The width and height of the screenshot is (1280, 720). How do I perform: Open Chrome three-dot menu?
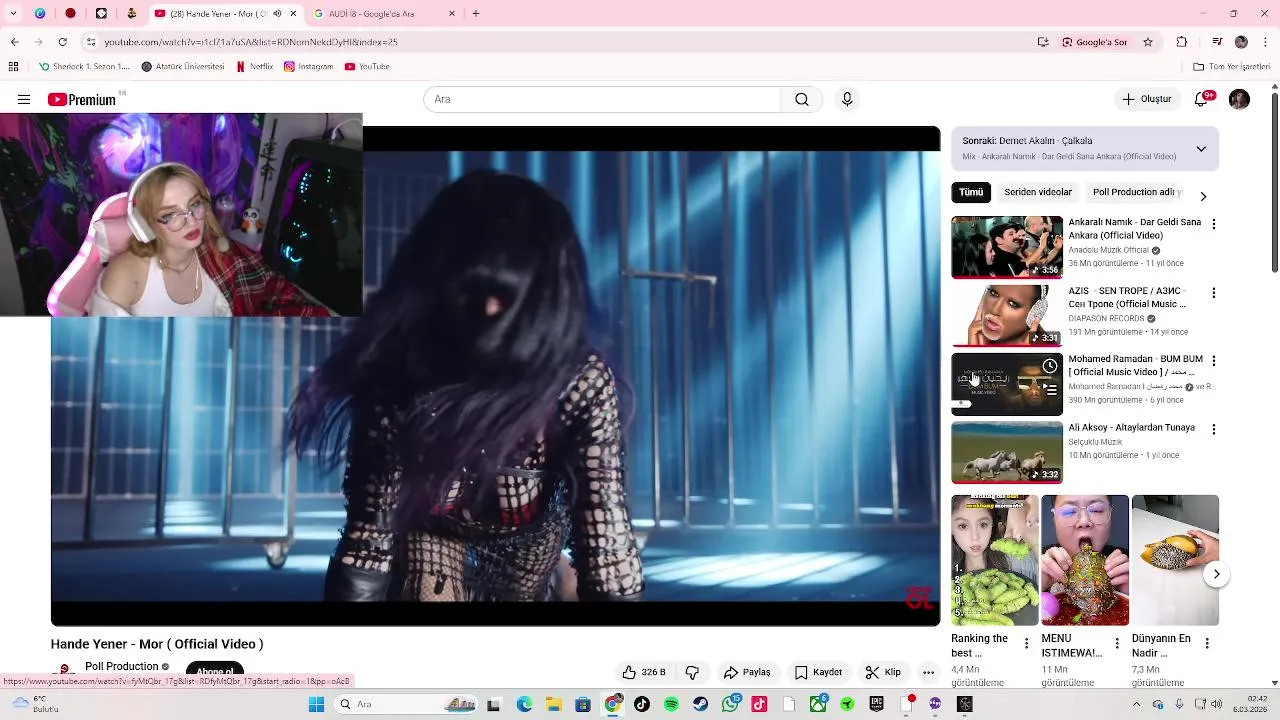click(1265, 42)
